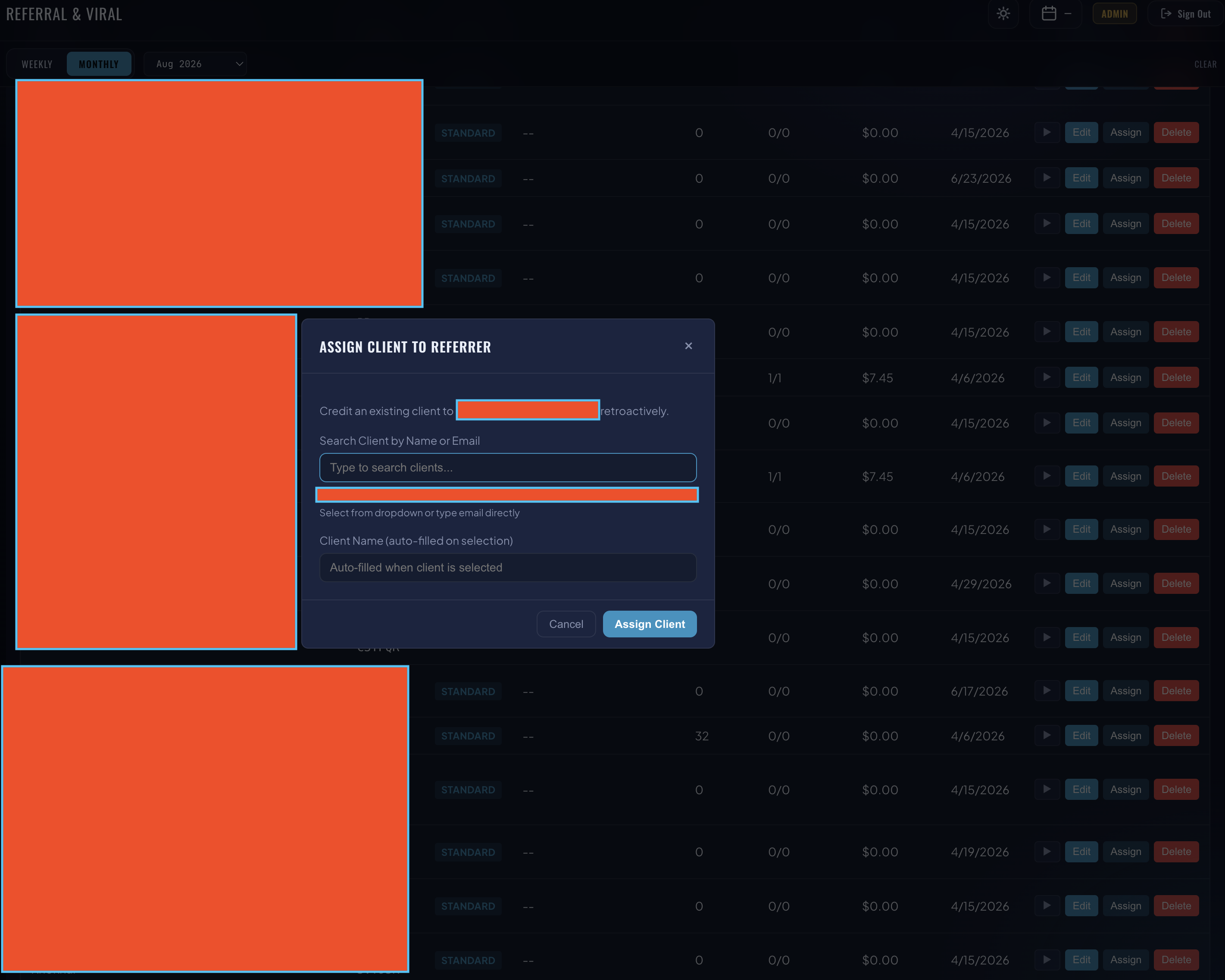Click the auto-filled Client Name field
This screenshot has width=1225, height=980.
click(x=508, y=568)
